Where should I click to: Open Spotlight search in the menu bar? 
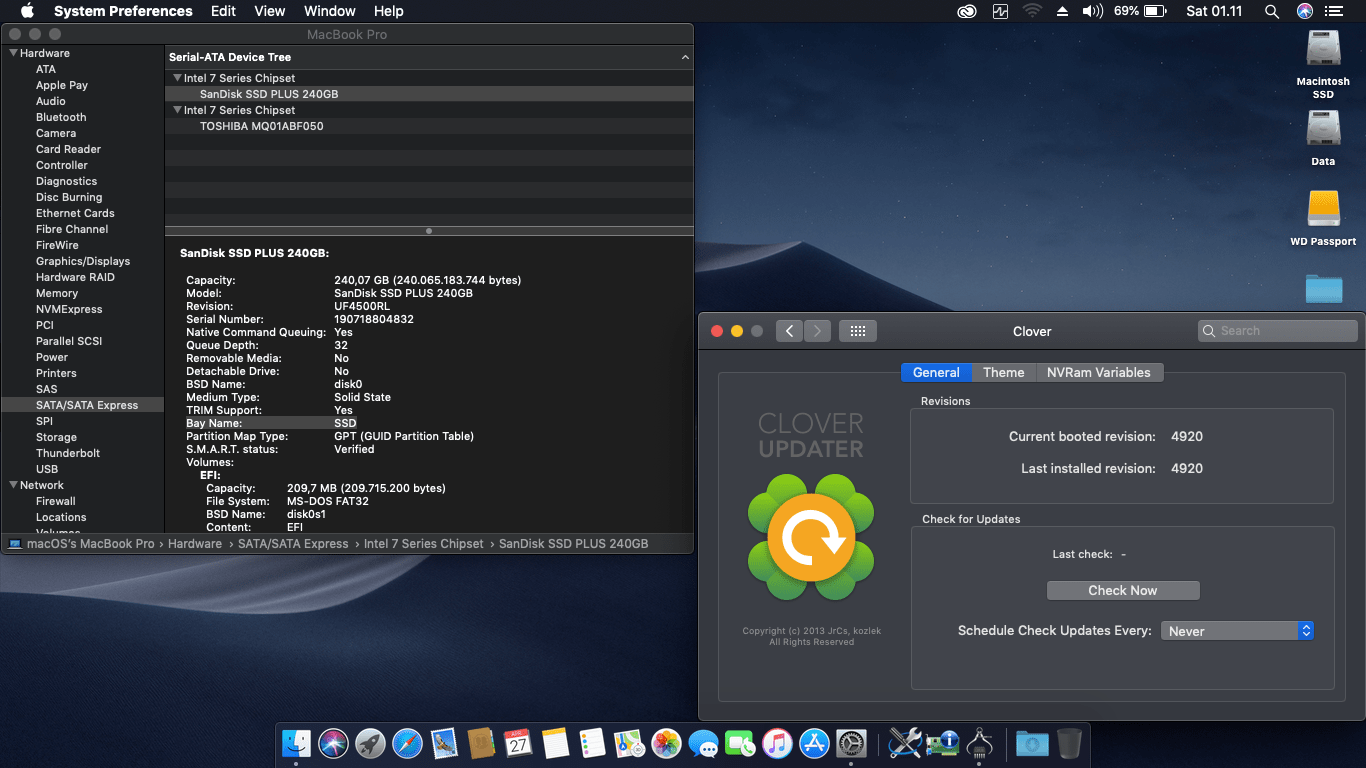[1271, 11]
